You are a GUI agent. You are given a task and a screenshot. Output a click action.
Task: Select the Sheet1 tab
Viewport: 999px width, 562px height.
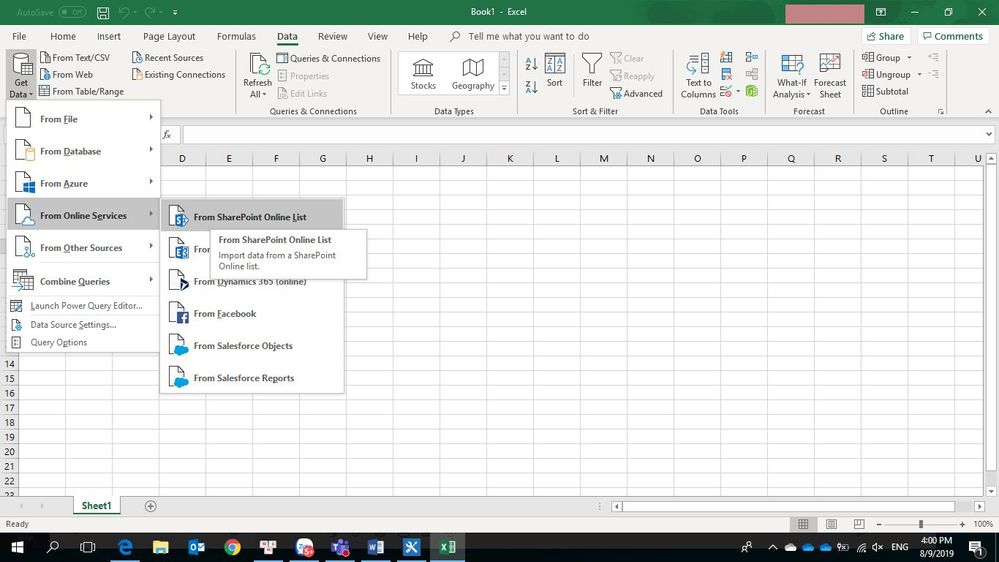[x=96, y=505]
